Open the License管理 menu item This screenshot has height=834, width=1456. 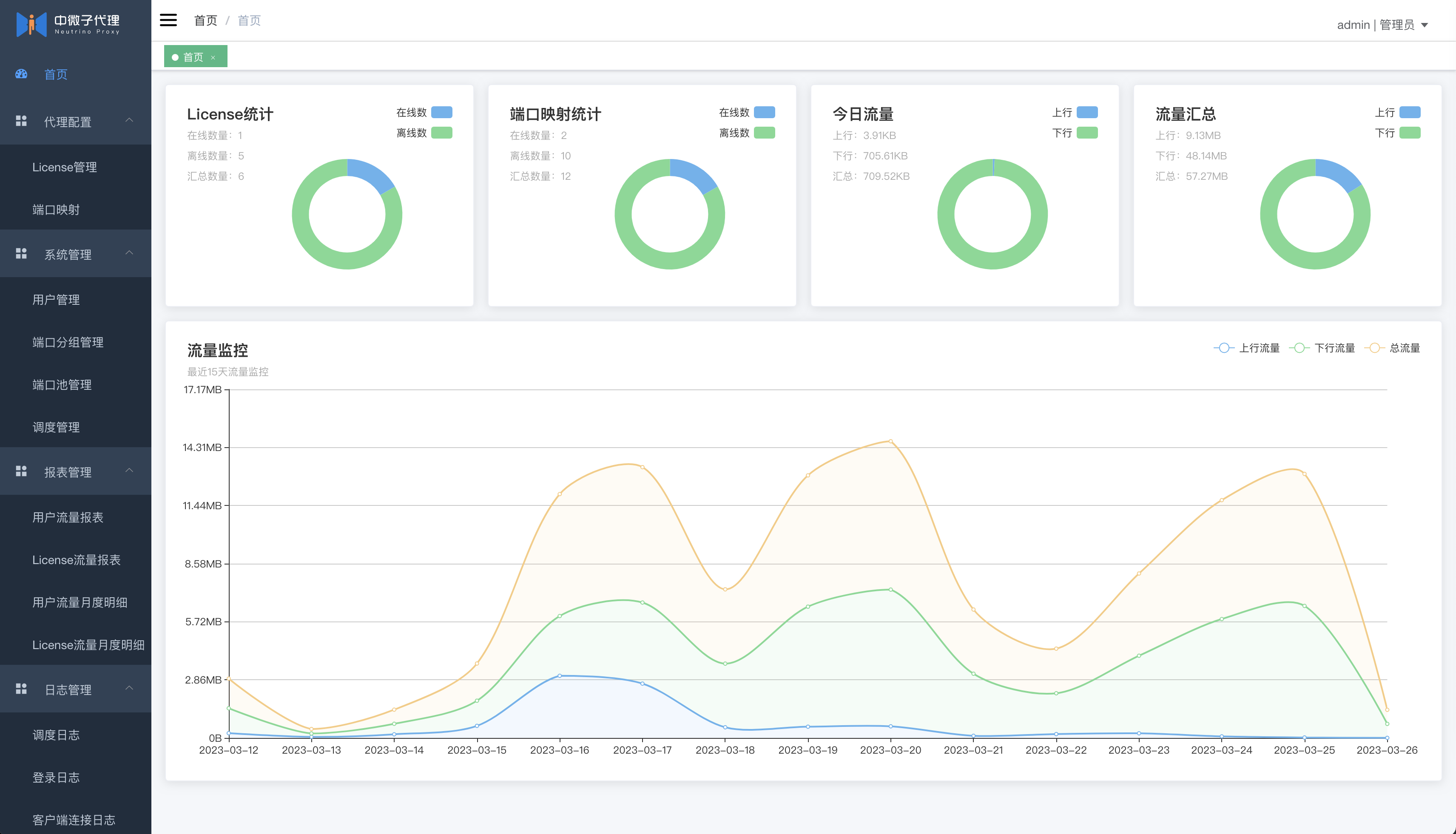65,167
